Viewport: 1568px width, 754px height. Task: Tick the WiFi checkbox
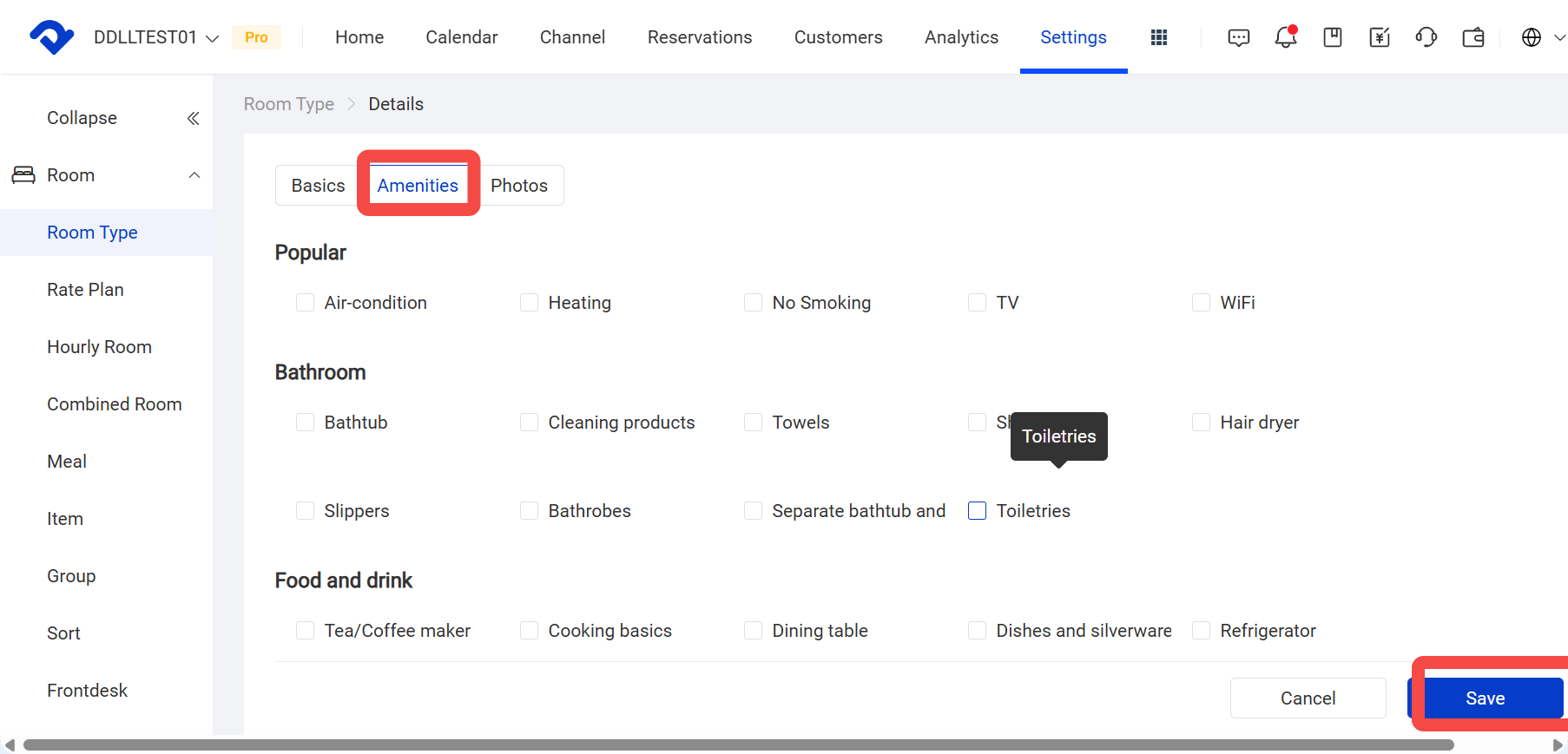point(1201,303)
